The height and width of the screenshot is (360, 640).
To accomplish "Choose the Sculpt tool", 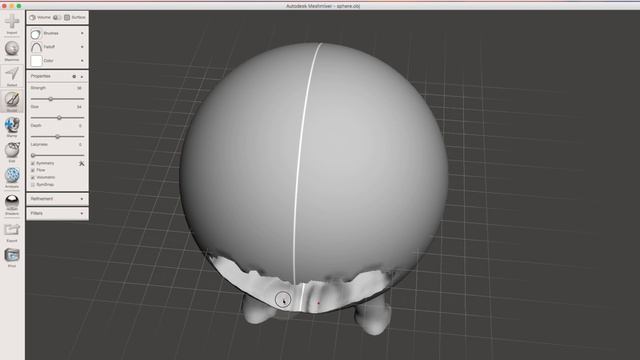I will pyautogui.click(x=12, y=101).
